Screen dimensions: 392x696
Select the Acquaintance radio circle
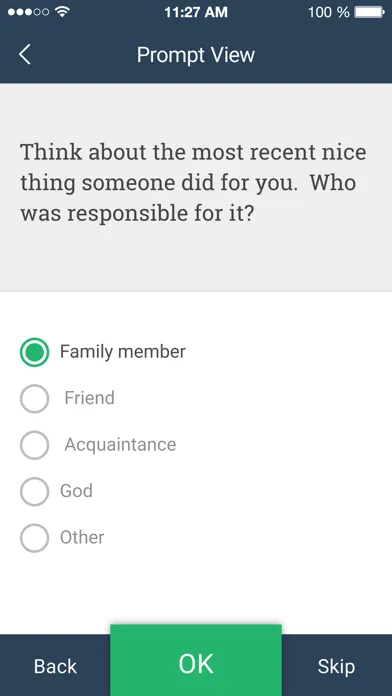(34, 445)
